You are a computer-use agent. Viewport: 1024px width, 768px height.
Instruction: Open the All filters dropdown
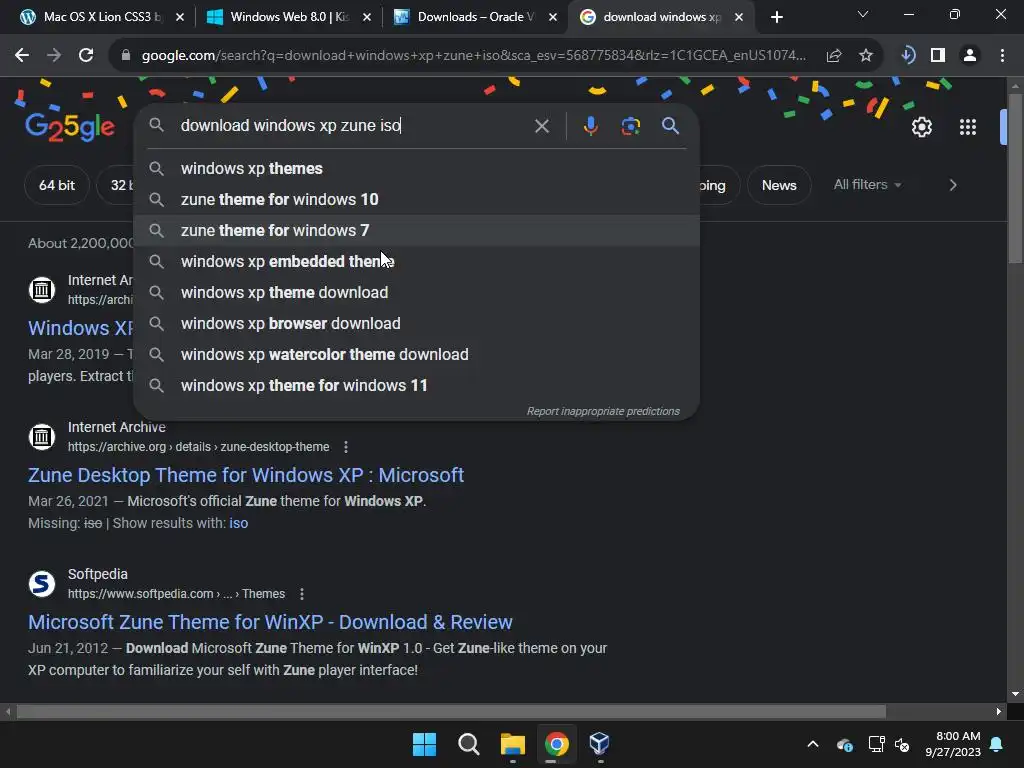click(867, 185)
